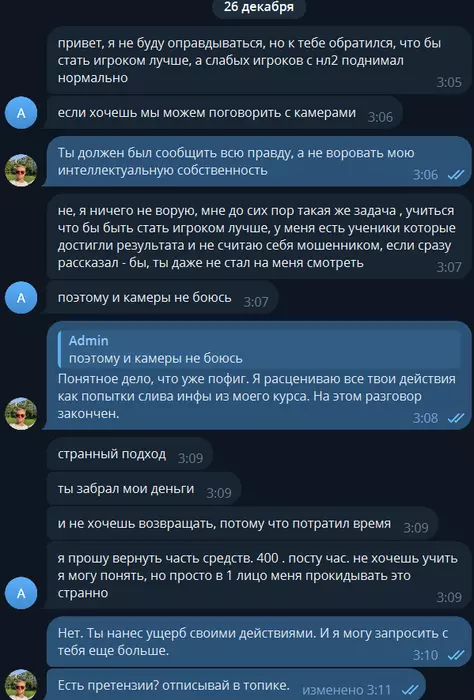Click the blue "A" avatar beside "я прошу вернуть часть средств"

[x=21, y=593]
